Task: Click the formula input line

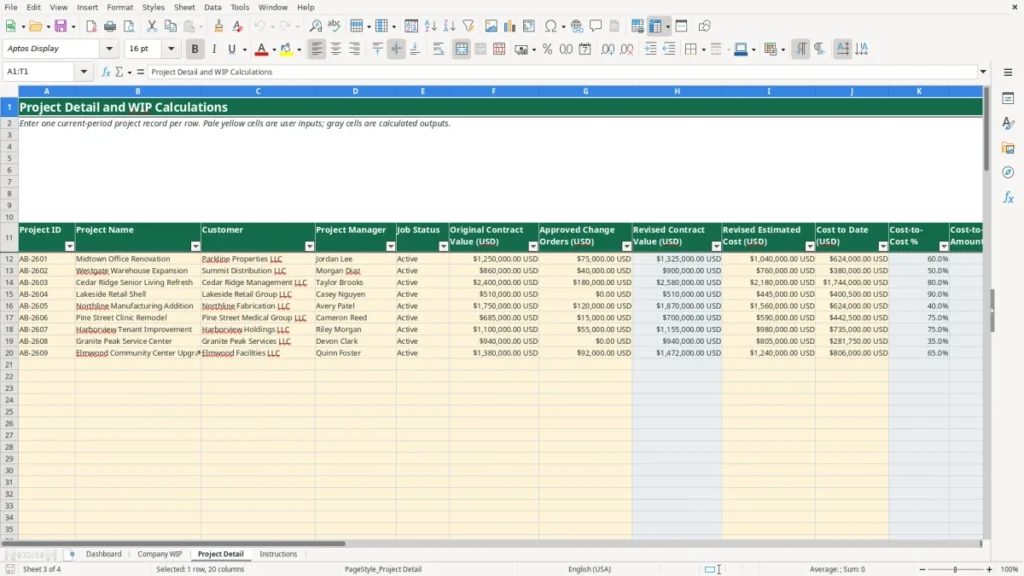Action: [562, 72]
